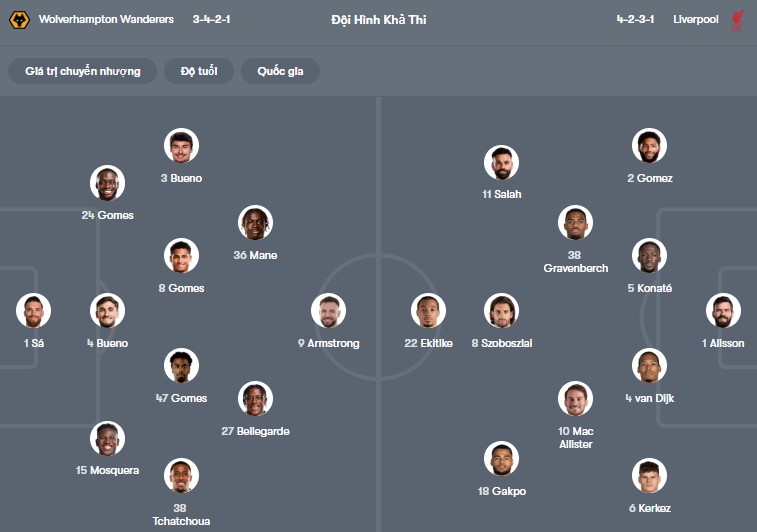
Task: Click goalkeeper Sá's avatar
Action: [33, 311]
